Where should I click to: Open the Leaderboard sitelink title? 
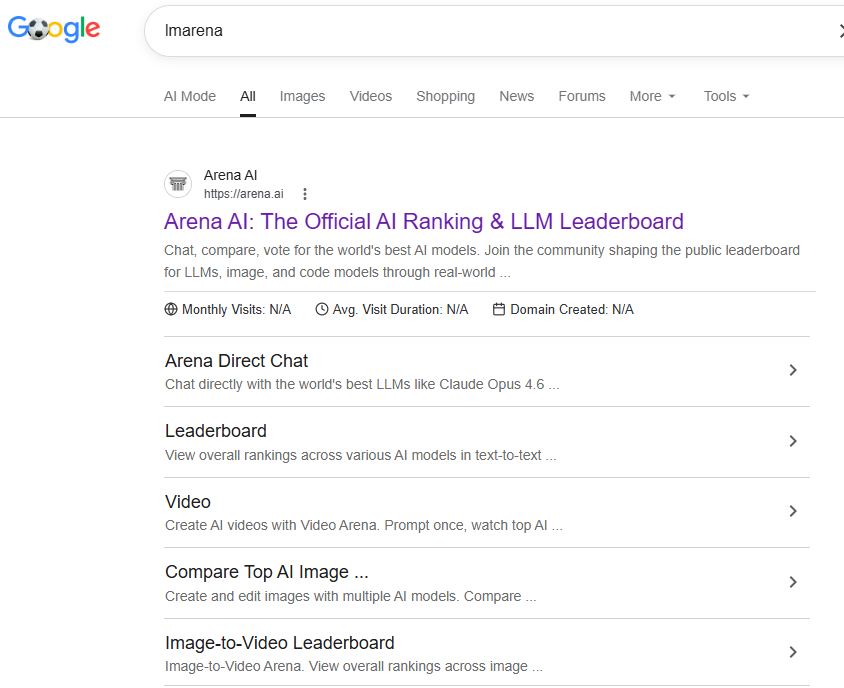pyautogui.click(x=216, y=431)
